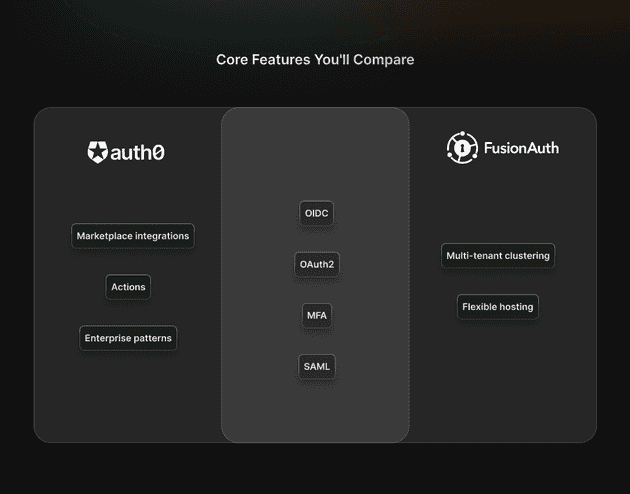Click the auth0 wordmark text
630x494 pixels.
(139, 153)
